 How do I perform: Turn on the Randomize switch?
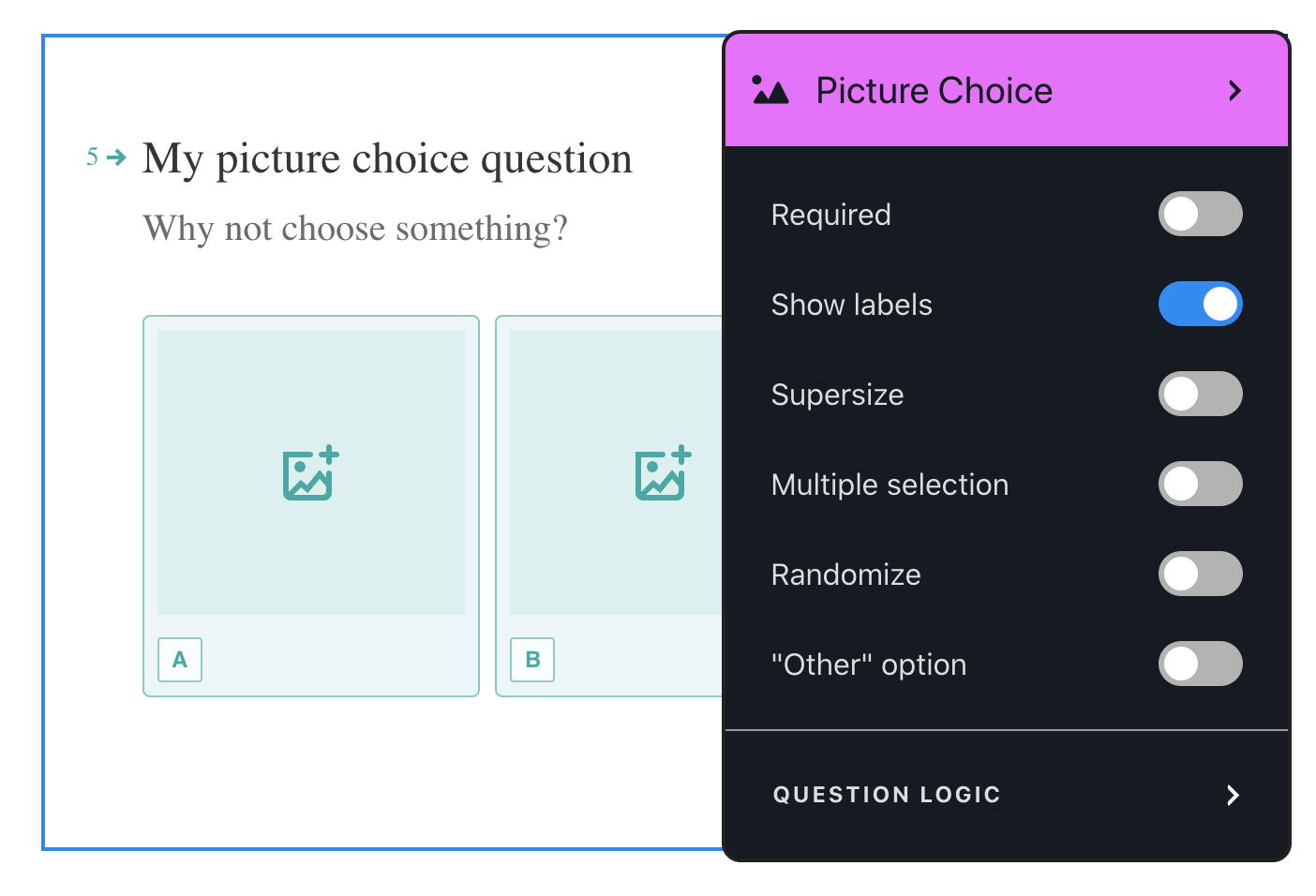(x=1201, y=574)
